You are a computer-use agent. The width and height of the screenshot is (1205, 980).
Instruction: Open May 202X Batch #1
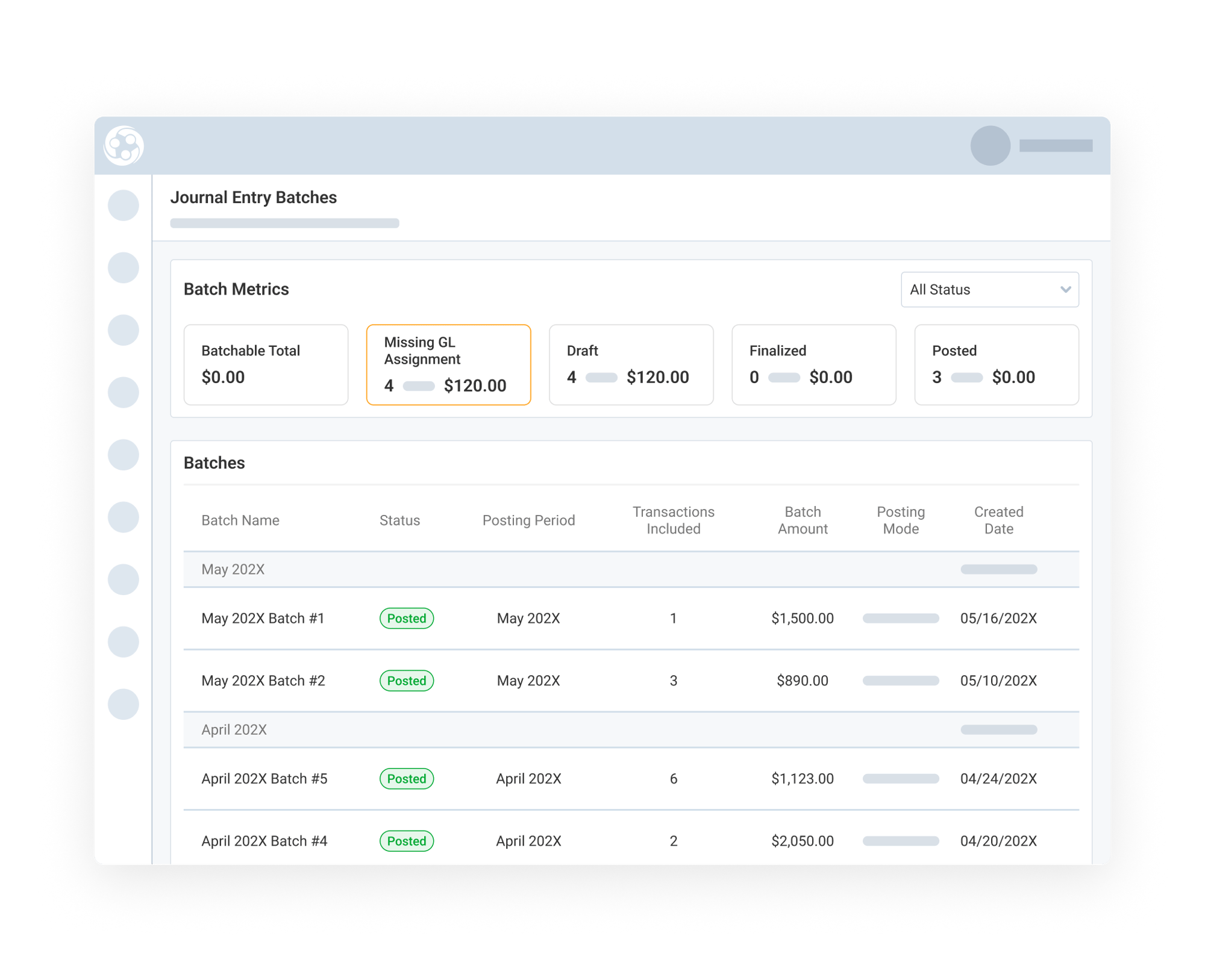click(263, 619)
